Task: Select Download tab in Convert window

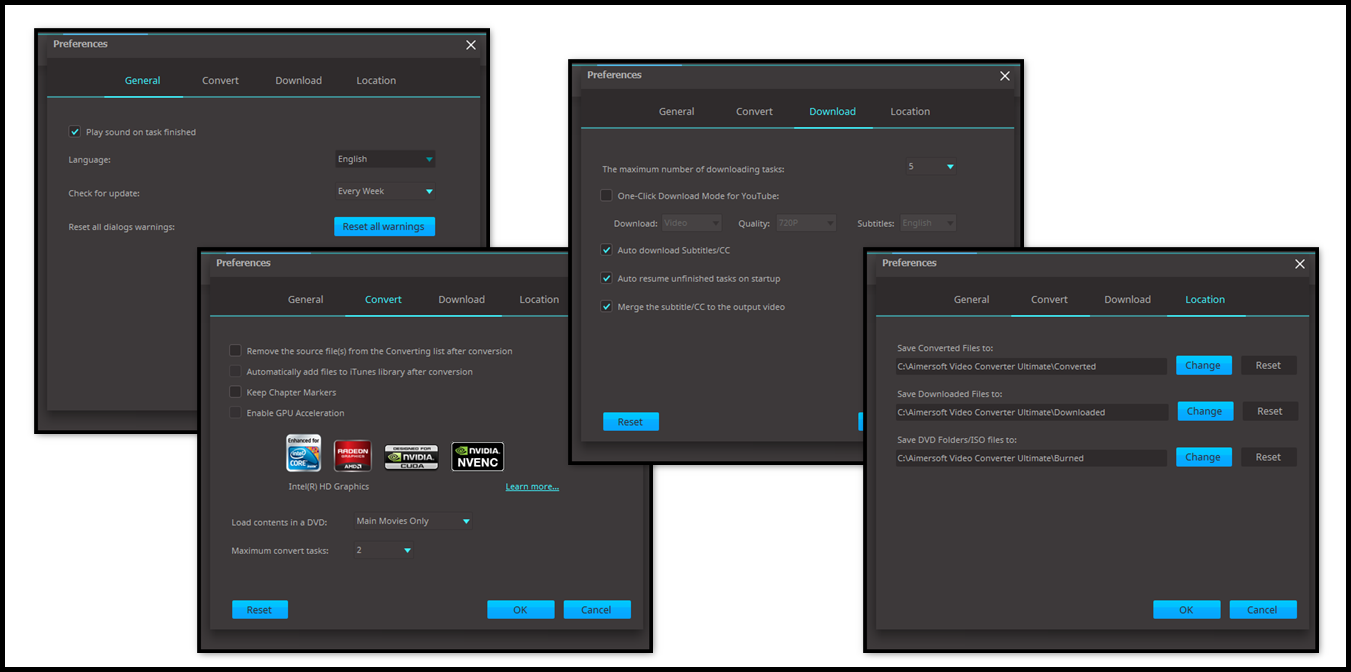Action: coord(462,300)
